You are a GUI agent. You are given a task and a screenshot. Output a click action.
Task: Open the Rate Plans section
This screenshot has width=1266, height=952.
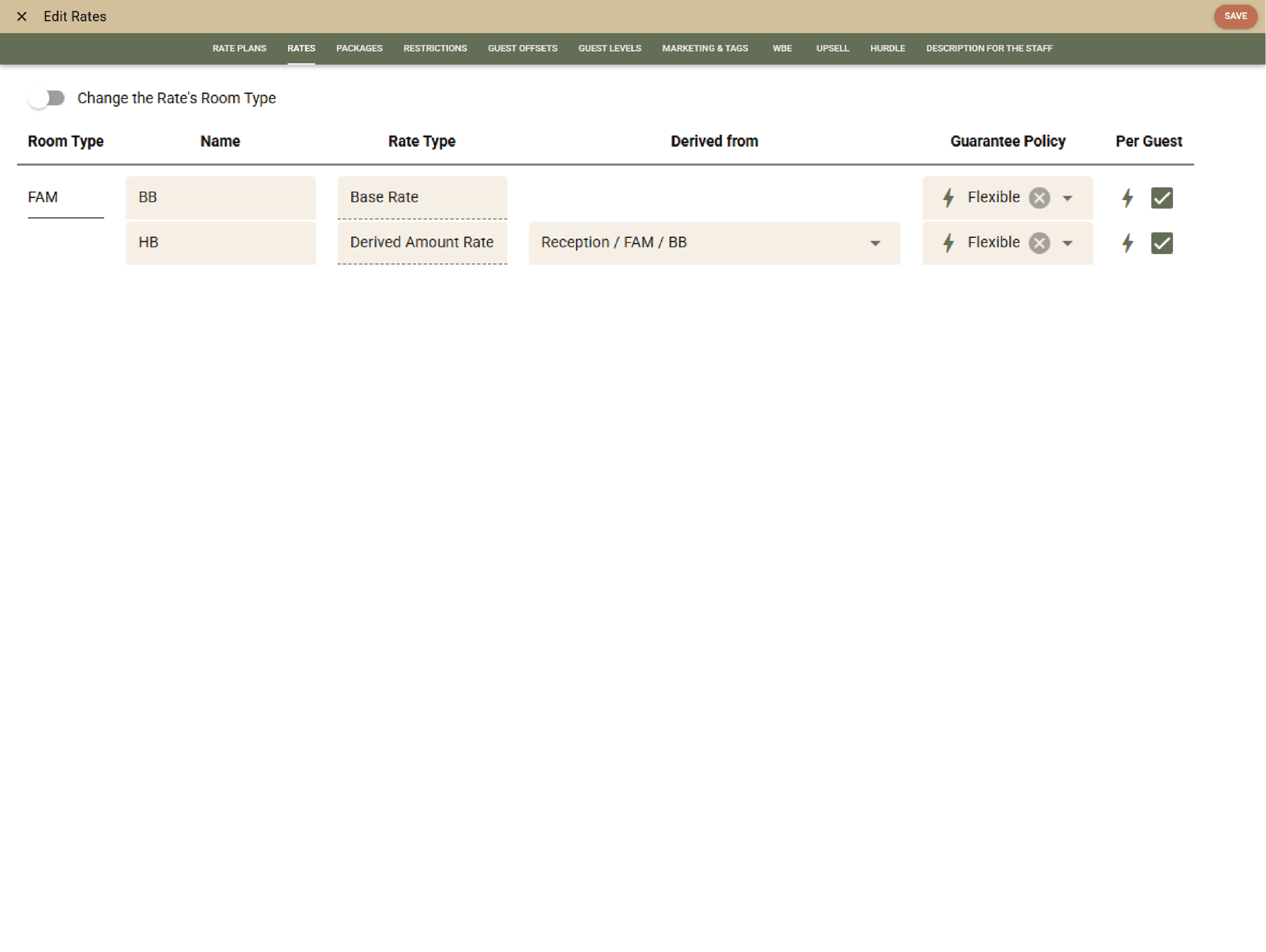[239, 48]
